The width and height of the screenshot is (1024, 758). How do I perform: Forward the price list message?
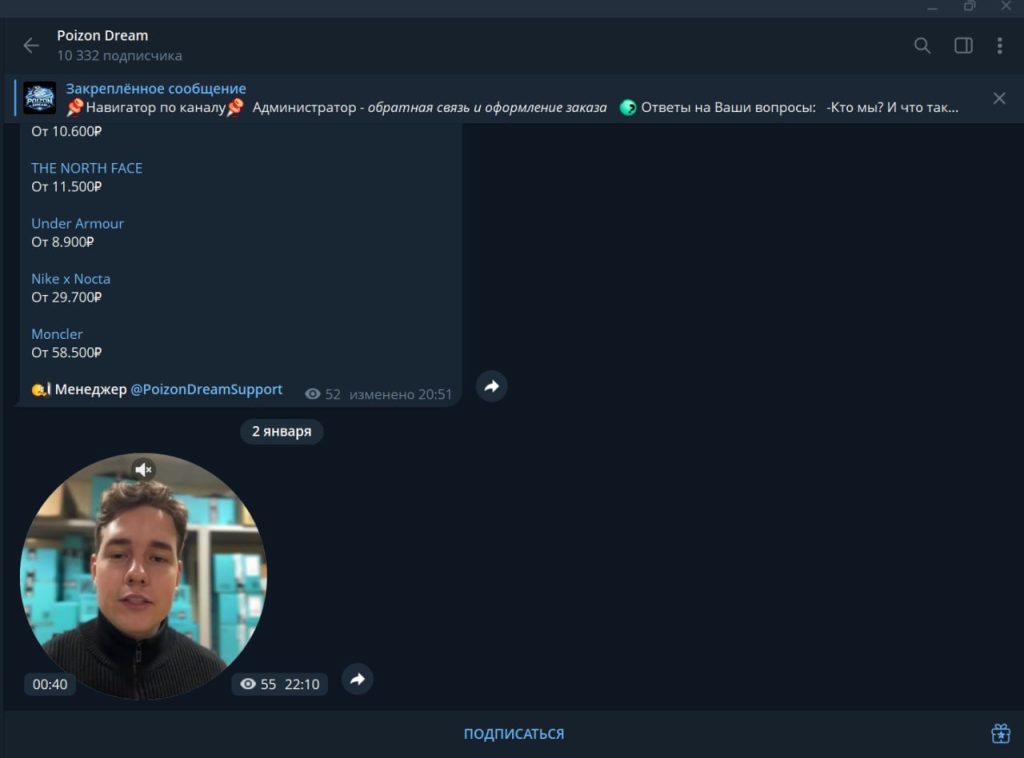(491, 386)
